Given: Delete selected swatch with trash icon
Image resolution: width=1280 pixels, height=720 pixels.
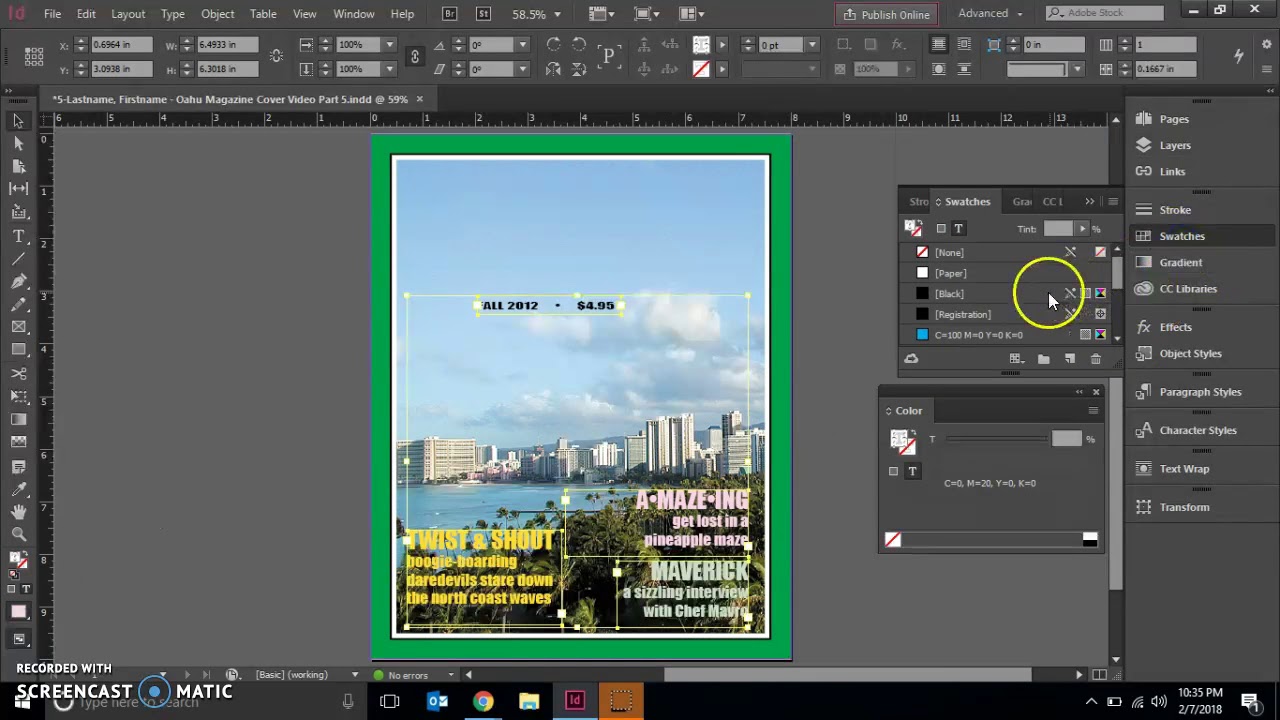Looking at the screenshot, I should (x=1095, y=359).
